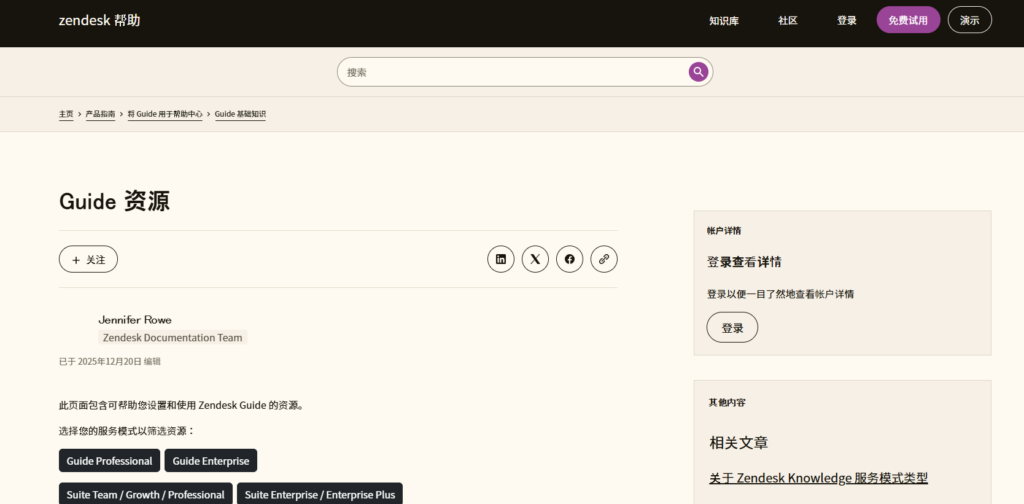Click the purple search magnifier icon

(698, 72)
